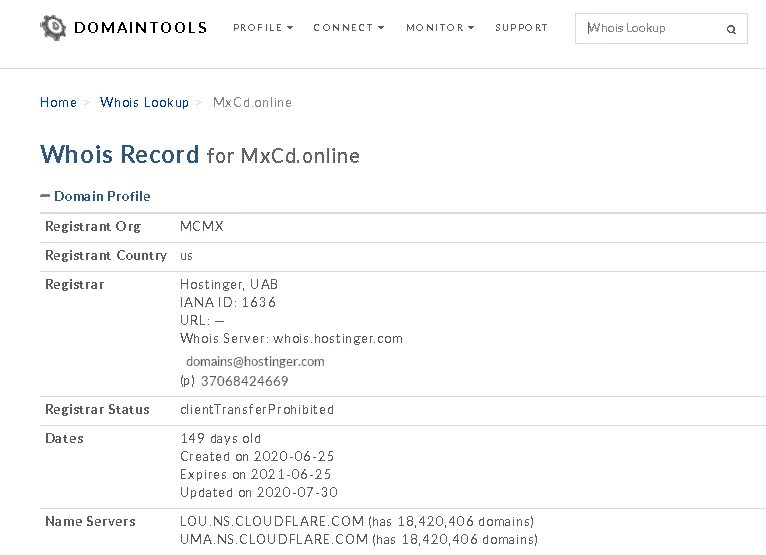Click the phone number 37068424669
The width and height of the screenshot is (766, 555).
coord(245,381)
